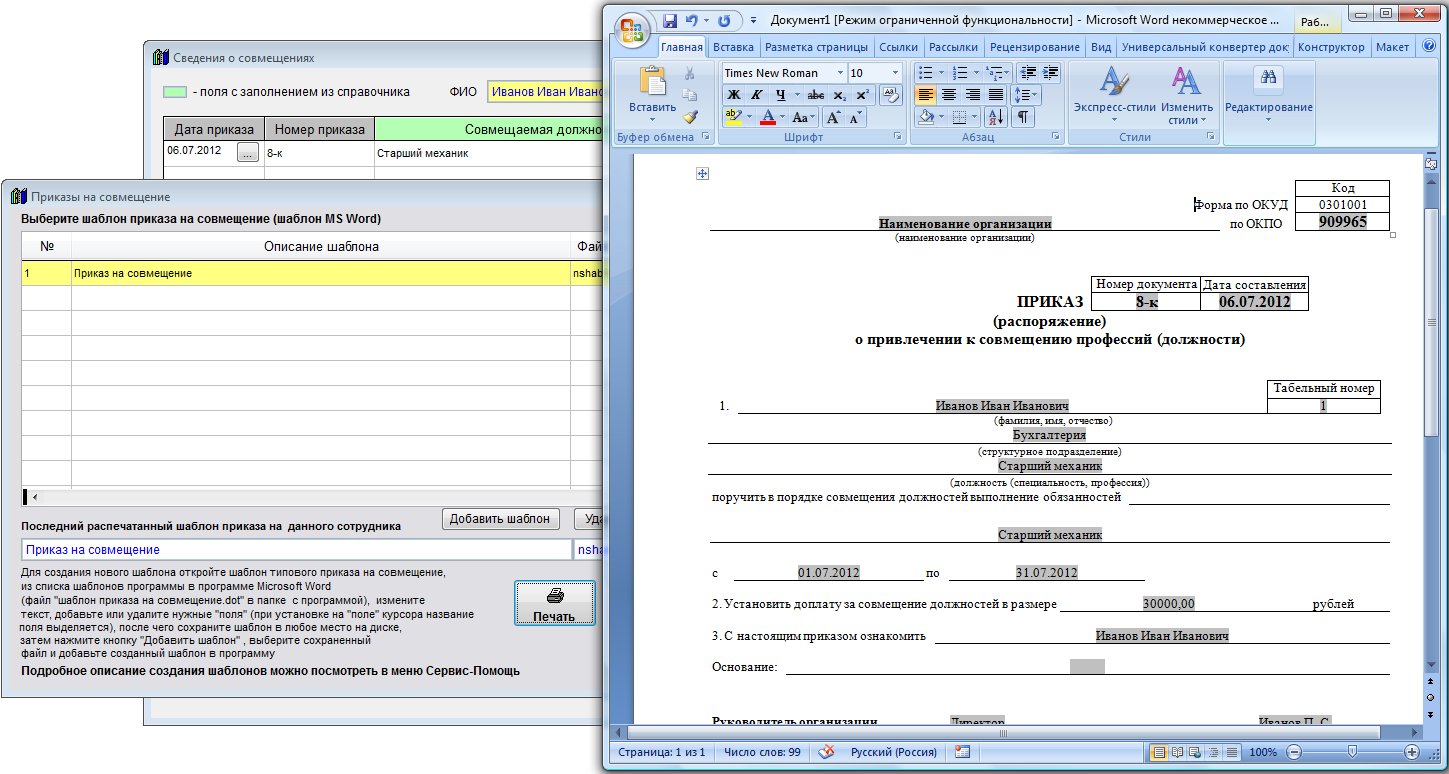Click Страница: 1 из 1 indicator
1449x774 pixels.
click(x=661, y=752)
